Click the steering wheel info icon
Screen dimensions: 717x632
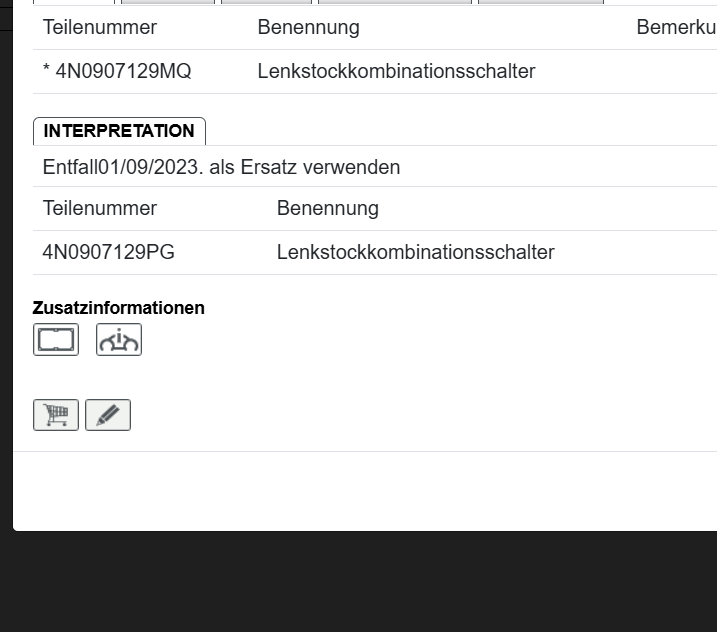pyautogui.click(x=119, y=340)
